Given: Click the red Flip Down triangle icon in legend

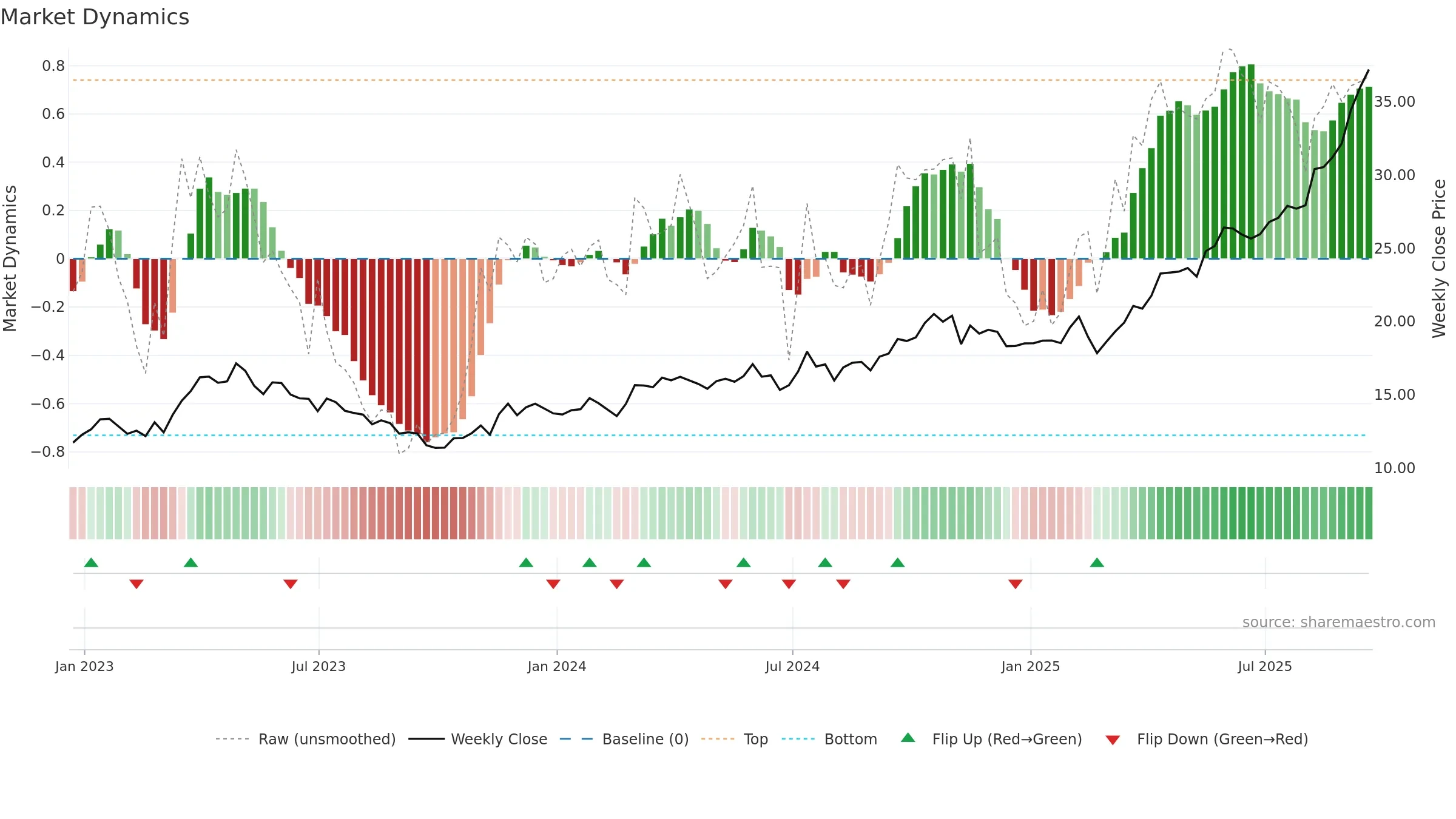Looking at the screenshot, I should click(x=1113, y=740).
